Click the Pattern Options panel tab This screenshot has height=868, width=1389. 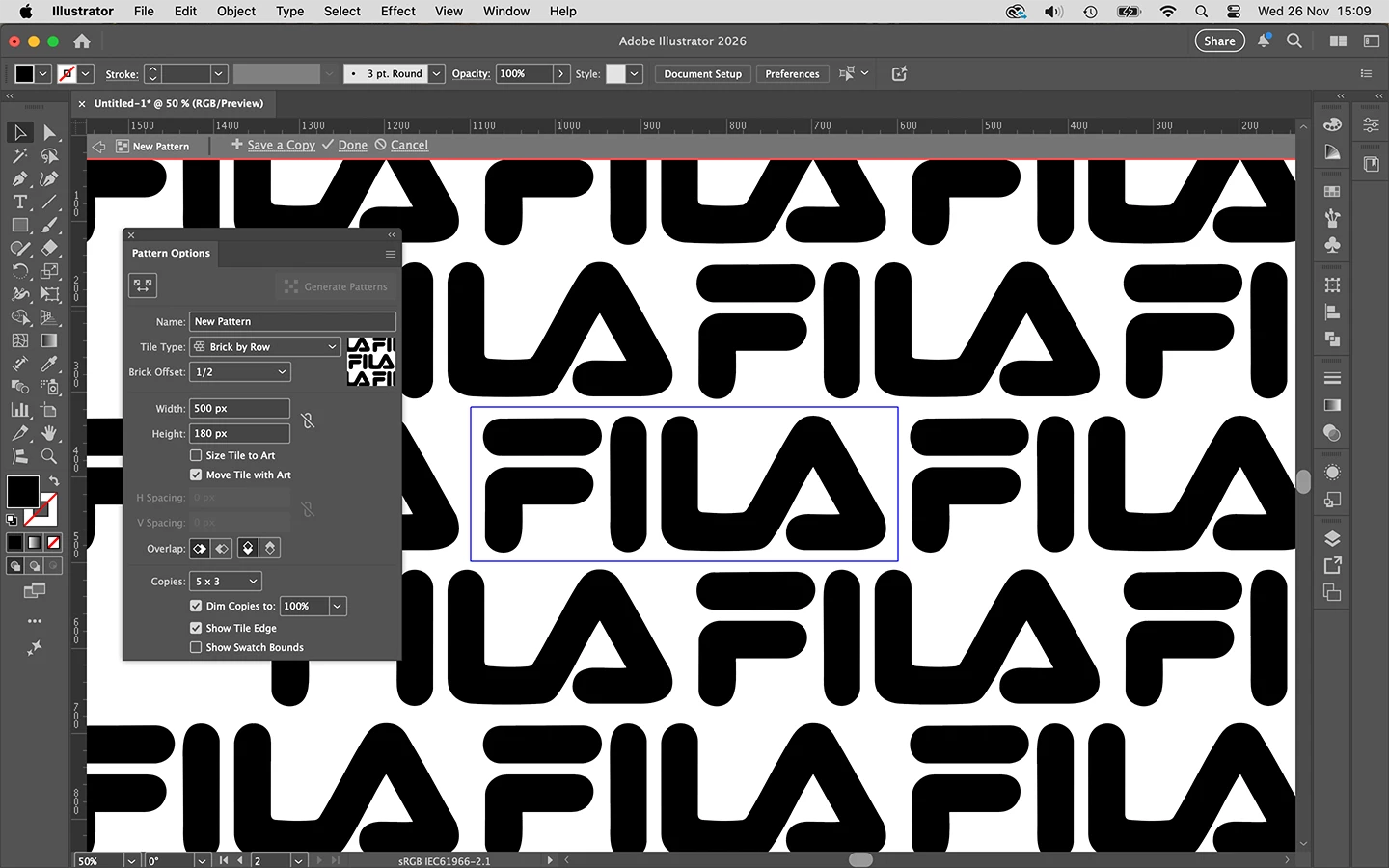tap(171, 253)
